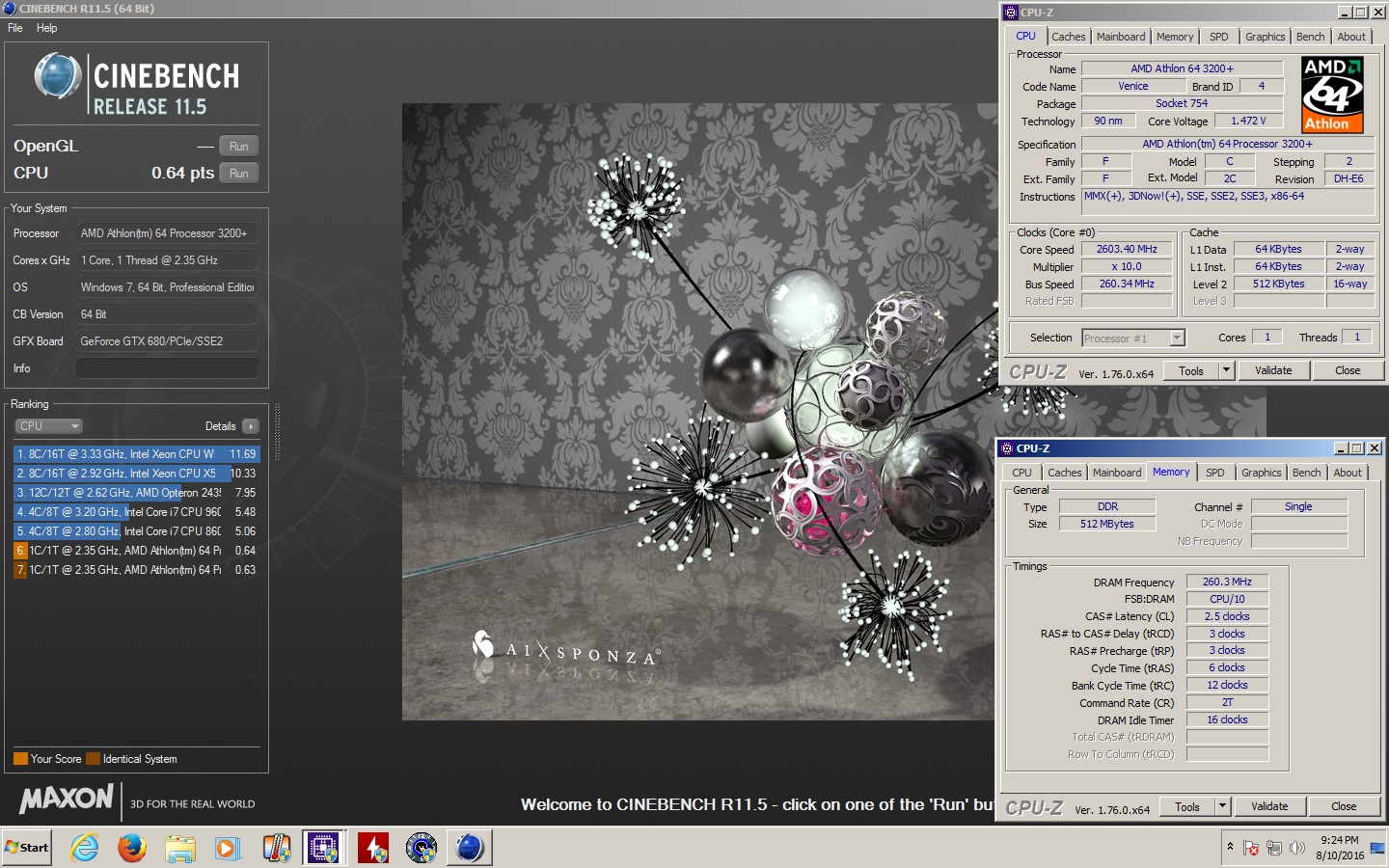Switch to Mainboard tab in top CPU-Z

coord(1121,37)
